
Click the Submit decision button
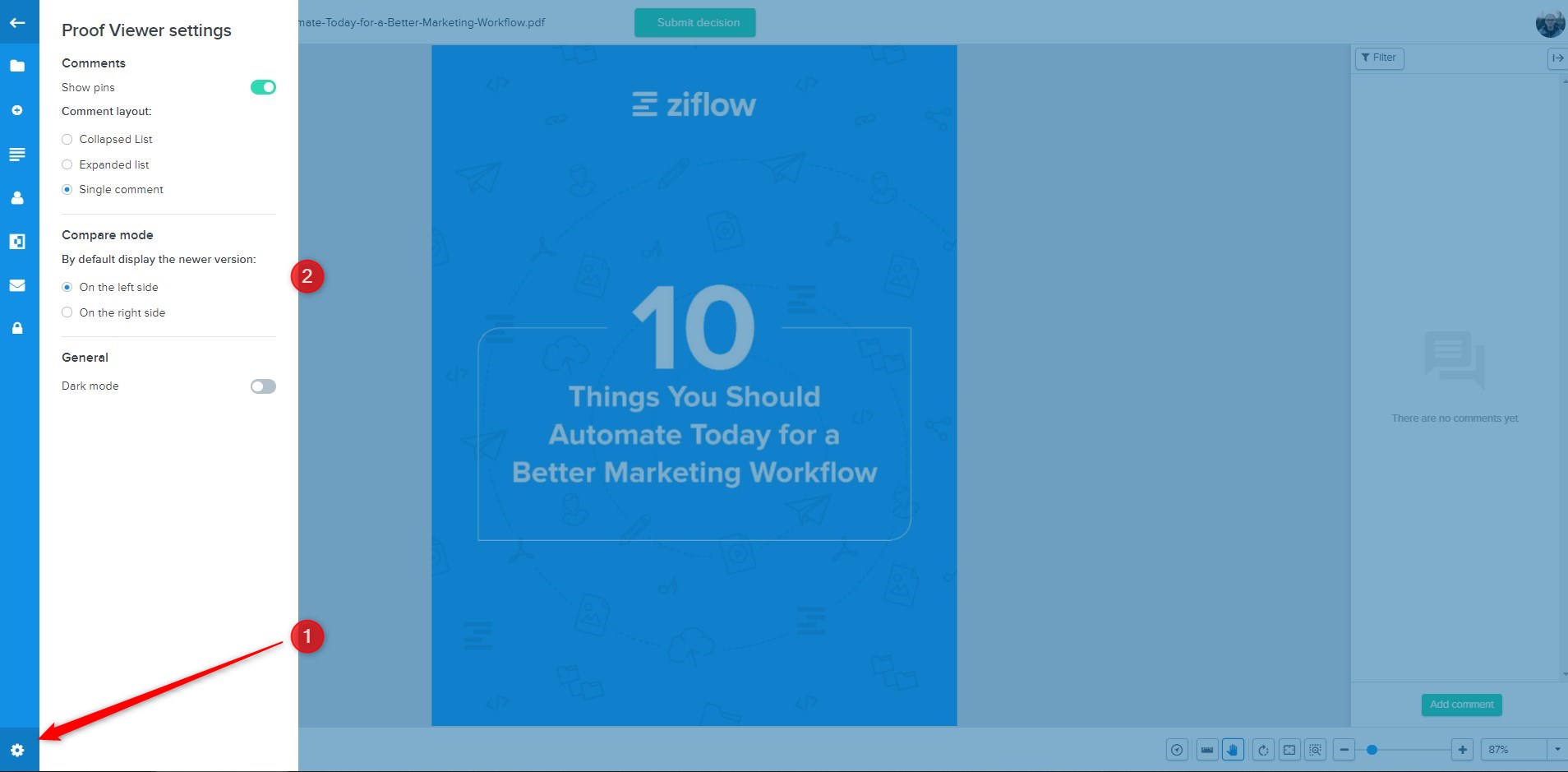pyautogui.click(x=694, y=23)
